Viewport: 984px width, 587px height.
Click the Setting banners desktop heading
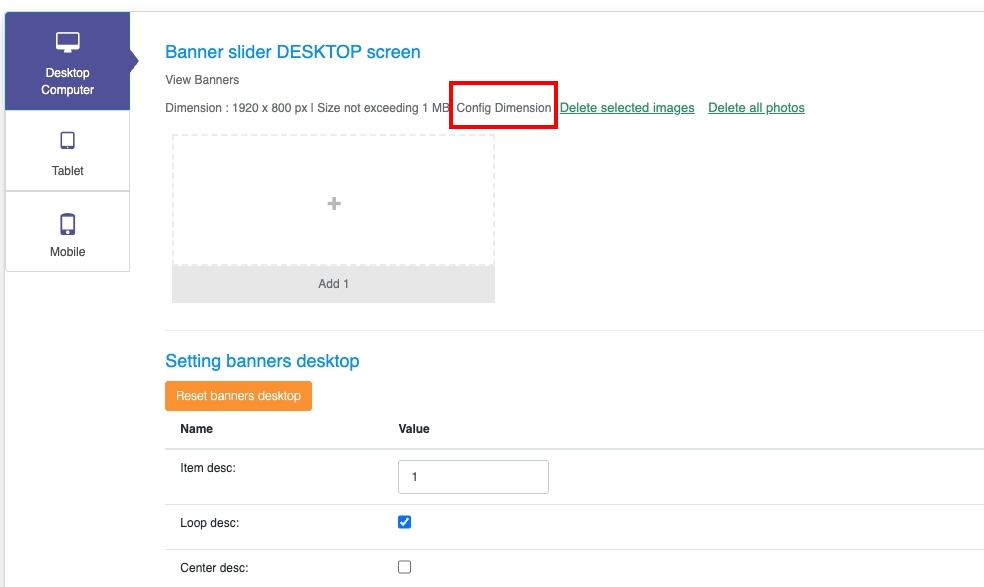[262, 361]
